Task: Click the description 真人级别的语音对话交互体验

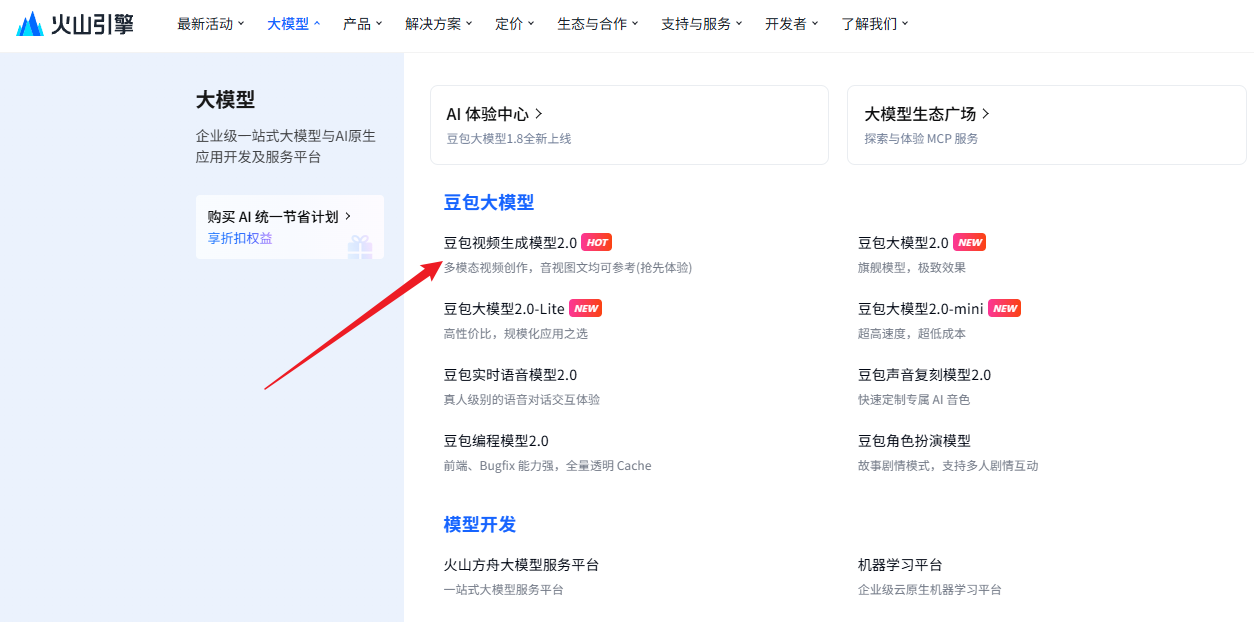Action: tap(522, 400)
